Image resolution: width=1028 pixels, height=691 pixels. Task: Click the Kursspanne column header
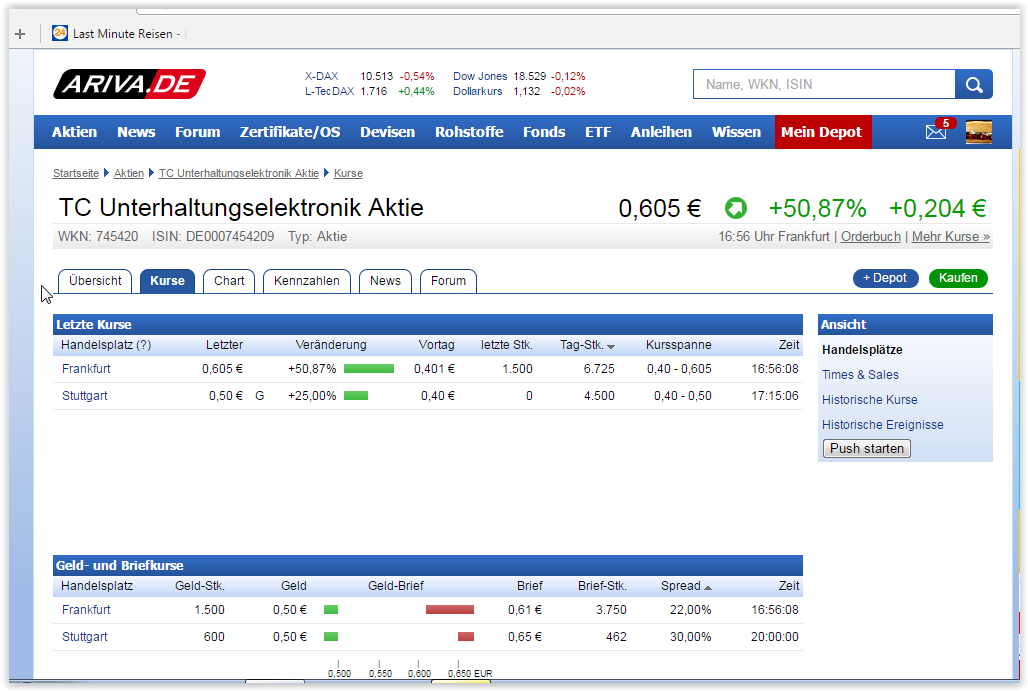pos(679,345)
